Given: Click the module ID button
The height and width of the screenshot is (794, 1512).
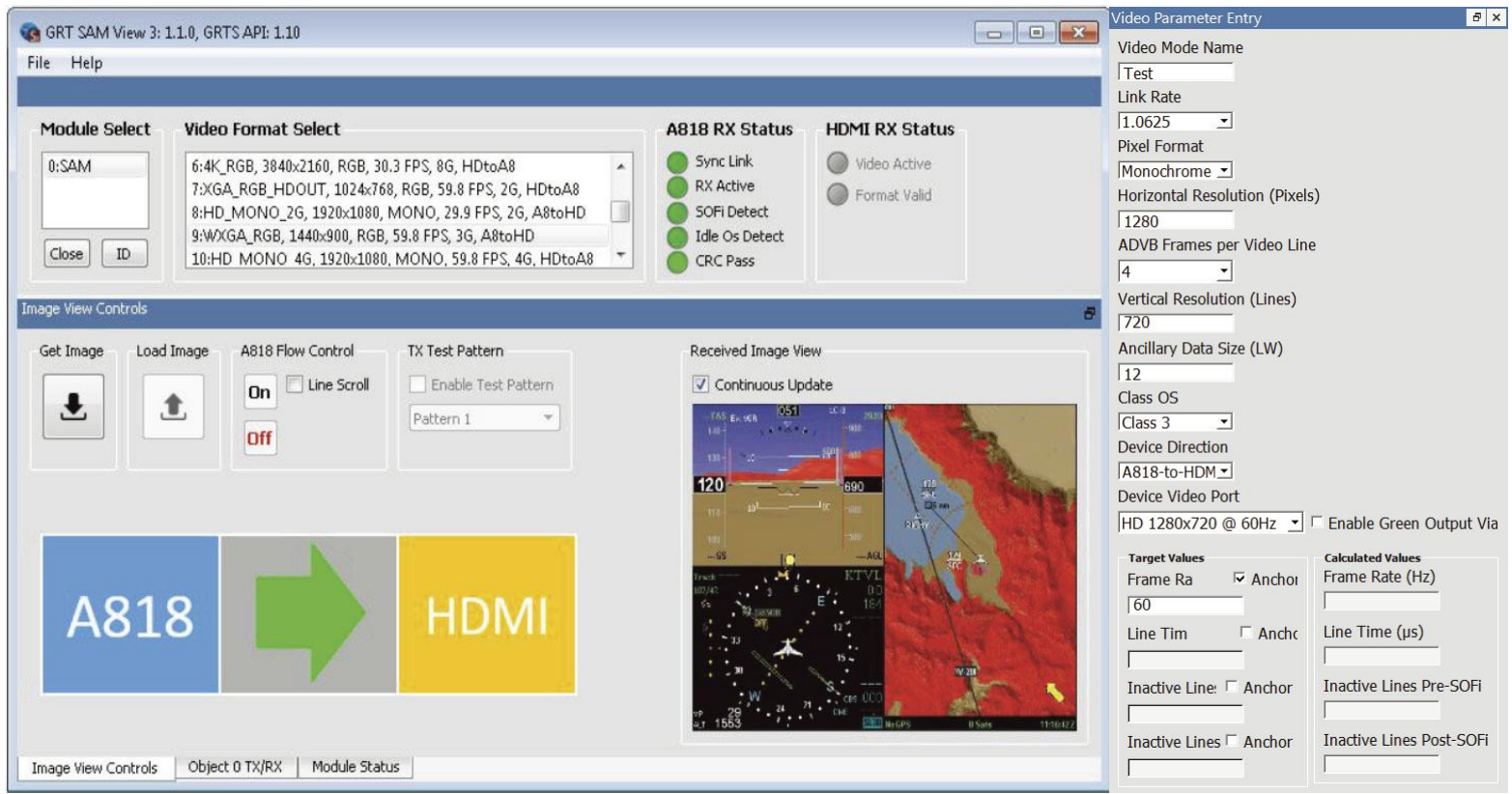Looking at the screenshot, I should 124,254.
